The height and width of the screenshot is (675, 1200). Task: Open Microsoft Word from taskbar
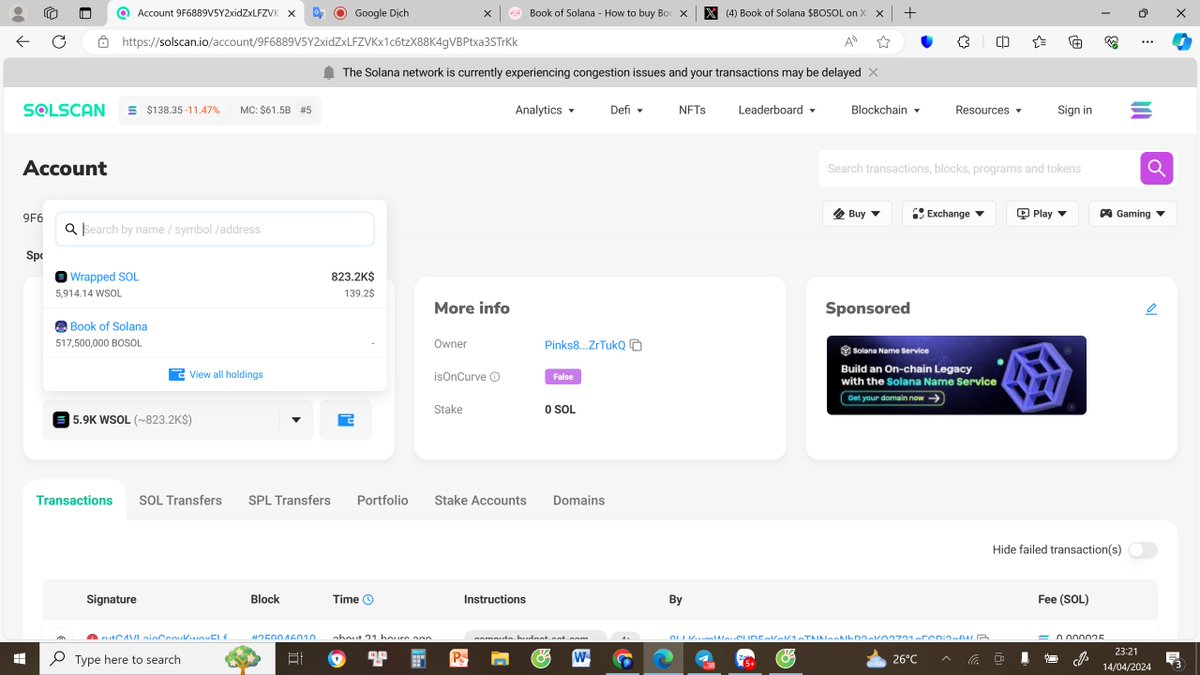[x=581, y=659]
